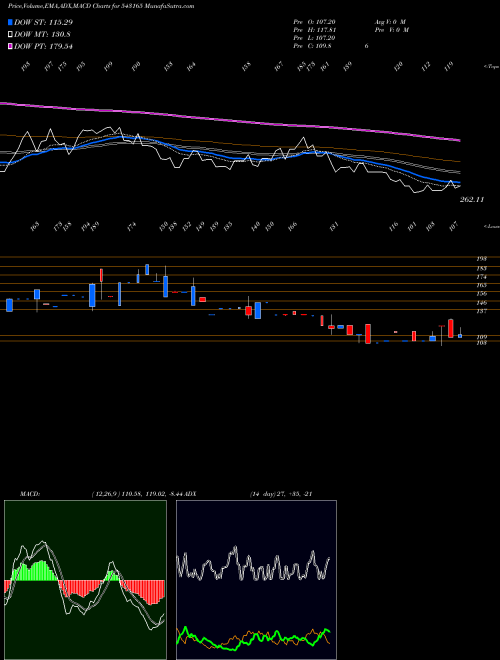Click the 'MACD:' indicator label
Viewport: 500px width, 660px height.
30,494
